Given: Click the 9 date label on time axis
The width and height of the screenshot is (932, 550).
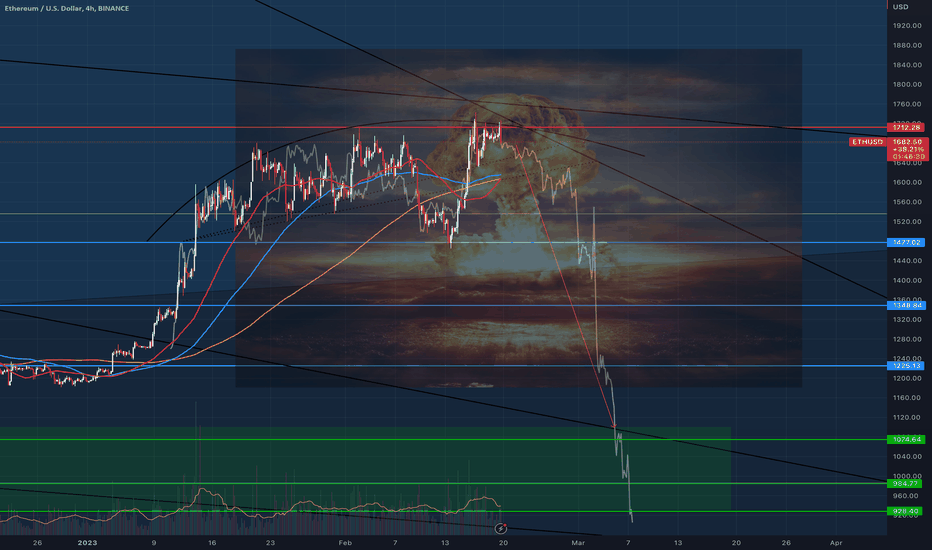Looking at the screenshot, I should point(153,543).
